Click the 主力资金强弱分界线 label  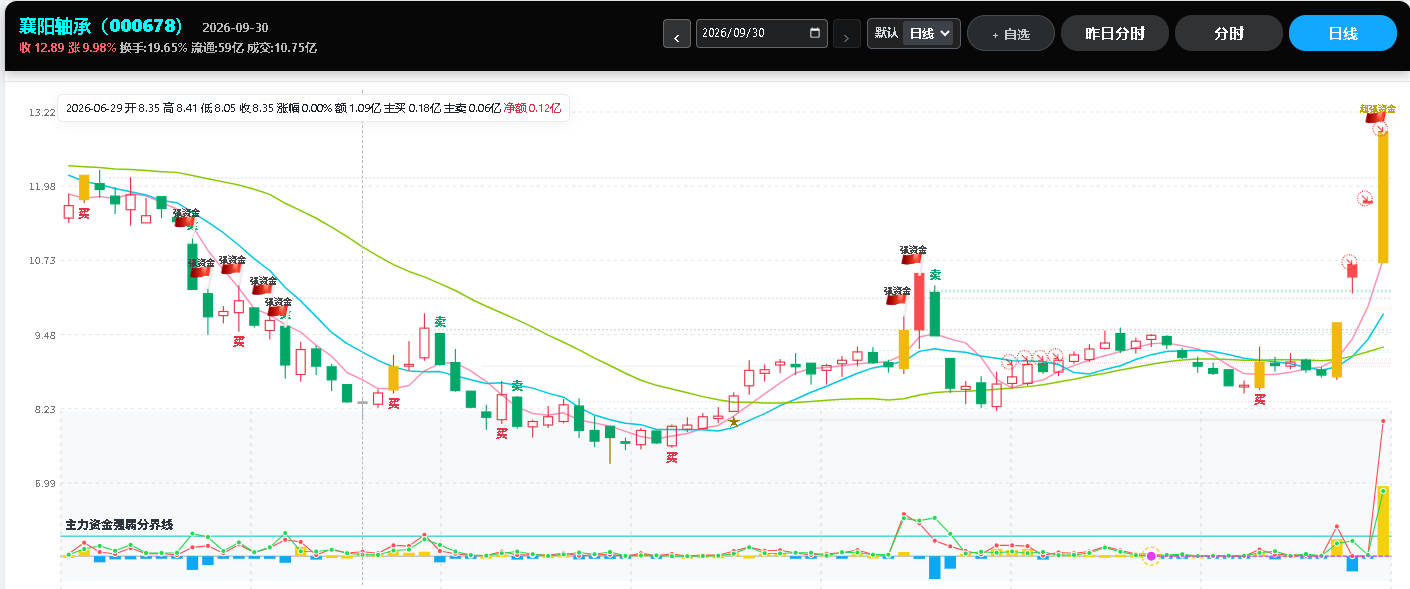(119, 524)
